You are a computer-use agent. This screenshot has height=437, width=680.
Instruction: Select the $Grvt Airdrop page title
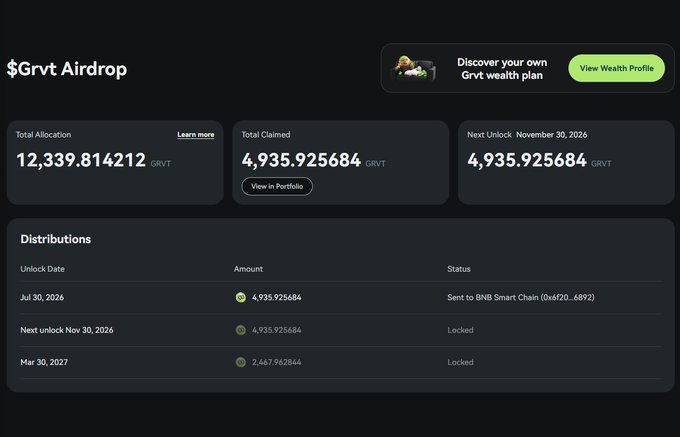pos(67,69)
